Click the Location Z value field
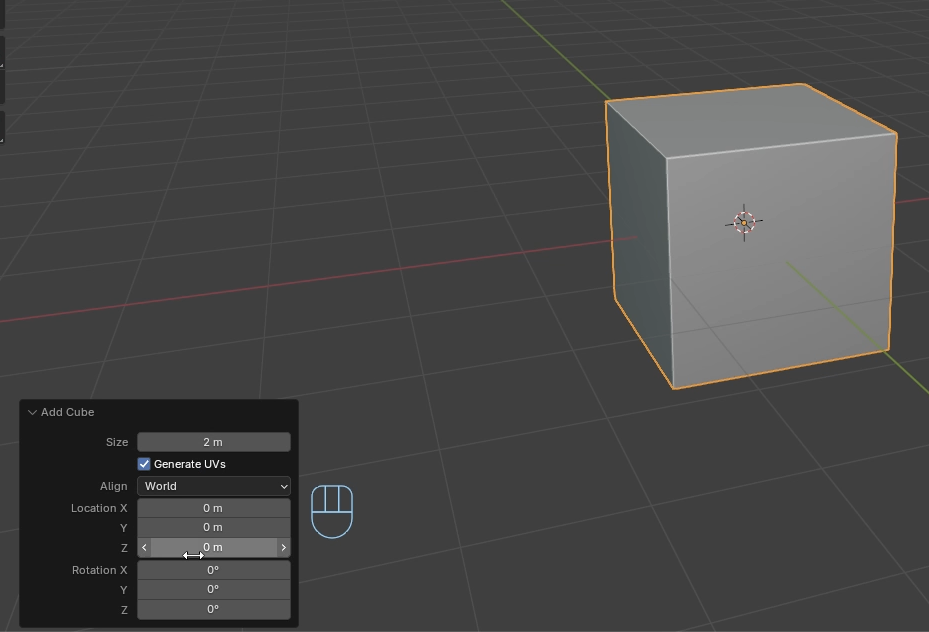 pos(214,547)
